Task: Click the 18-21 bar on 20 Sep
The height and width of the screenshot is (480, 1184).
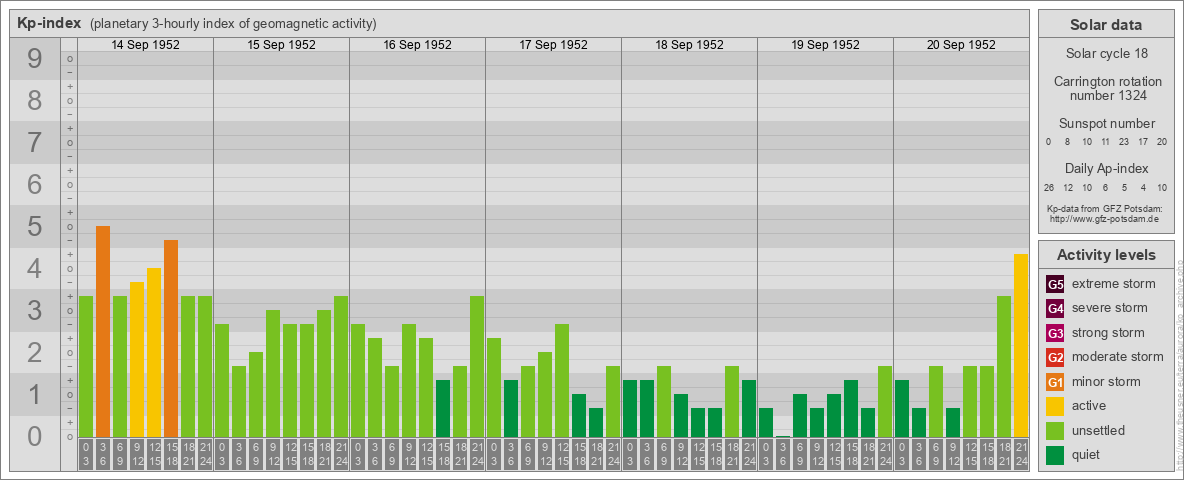Action: [x=1004, y=367]
